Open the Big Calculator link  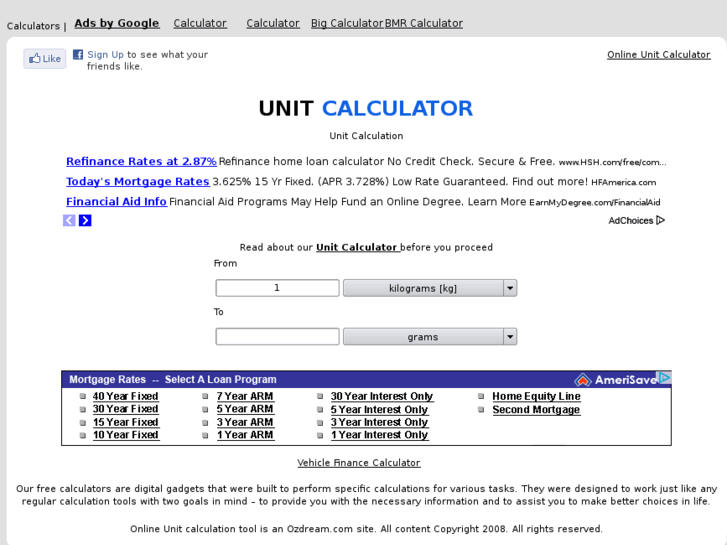[x=347, y=23]
